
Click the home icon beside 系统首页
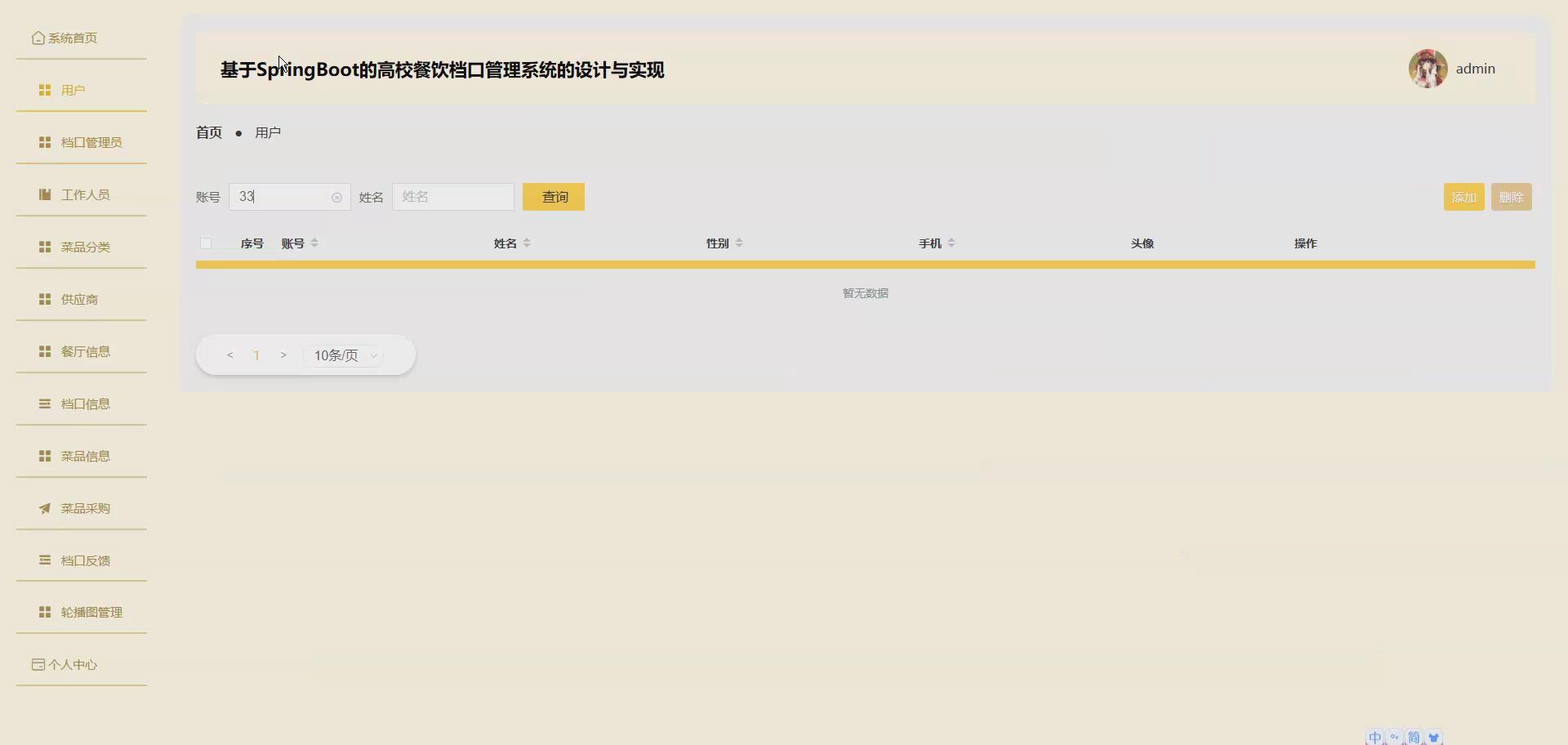(38, 38)
